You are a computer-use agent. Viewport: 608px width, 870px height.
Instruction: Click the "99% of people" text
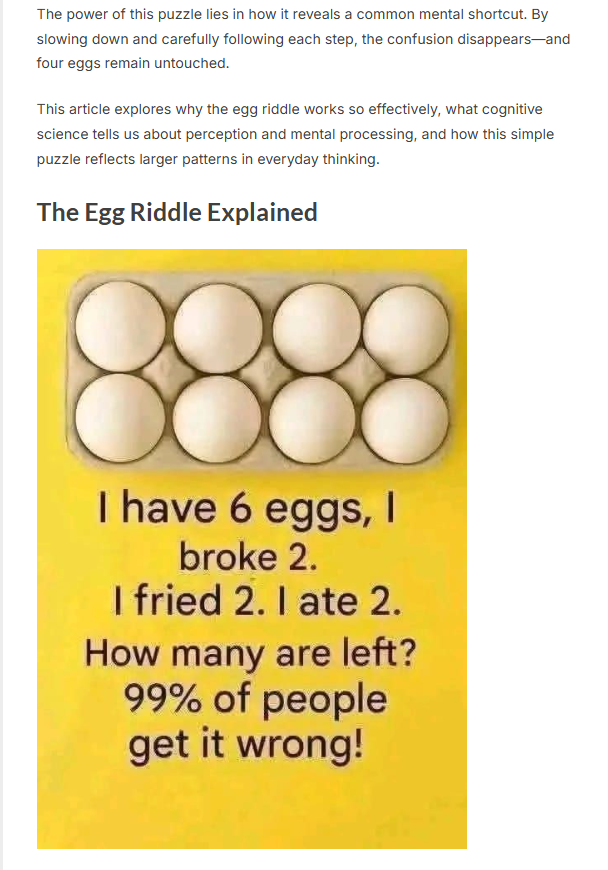255,699
